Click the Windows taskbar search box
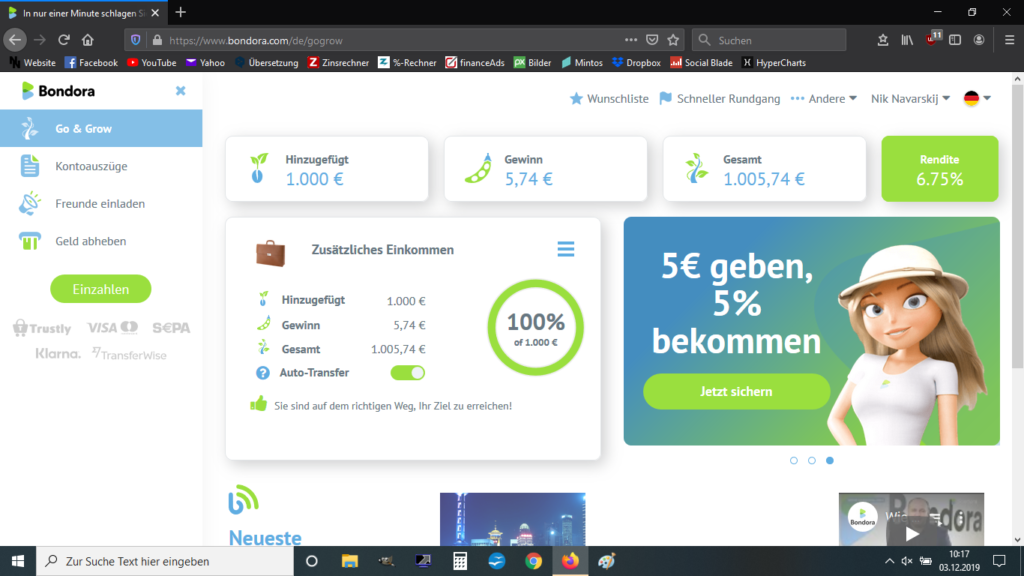The width and height of the screenshot is (1024, 576). coord(165,561)
